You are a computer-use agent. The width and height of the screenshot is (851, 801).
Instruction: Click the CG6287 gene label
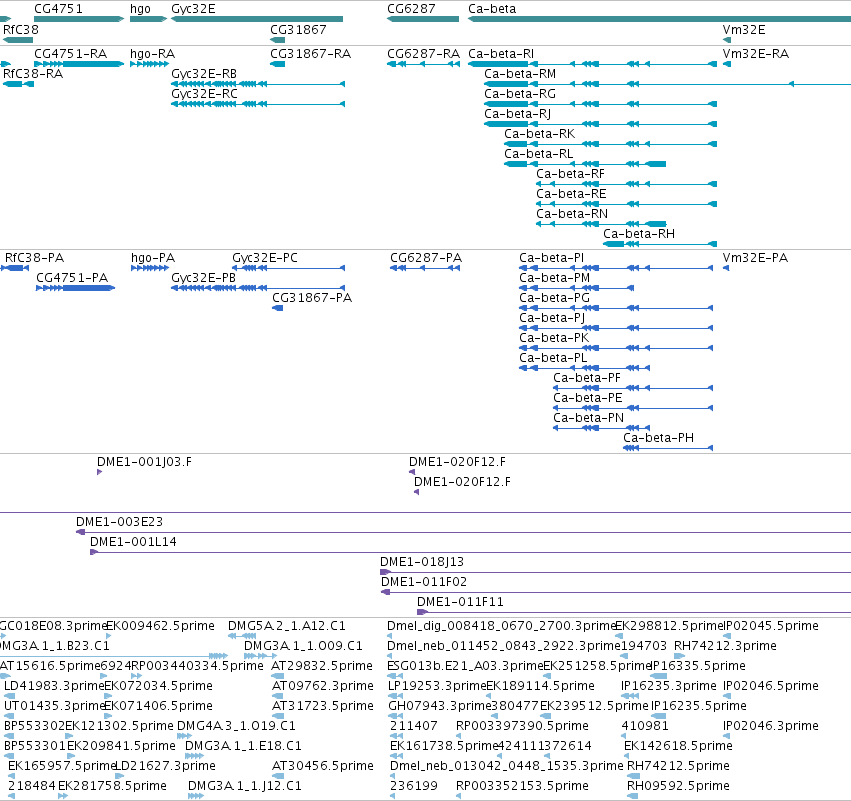click(411, 9)
